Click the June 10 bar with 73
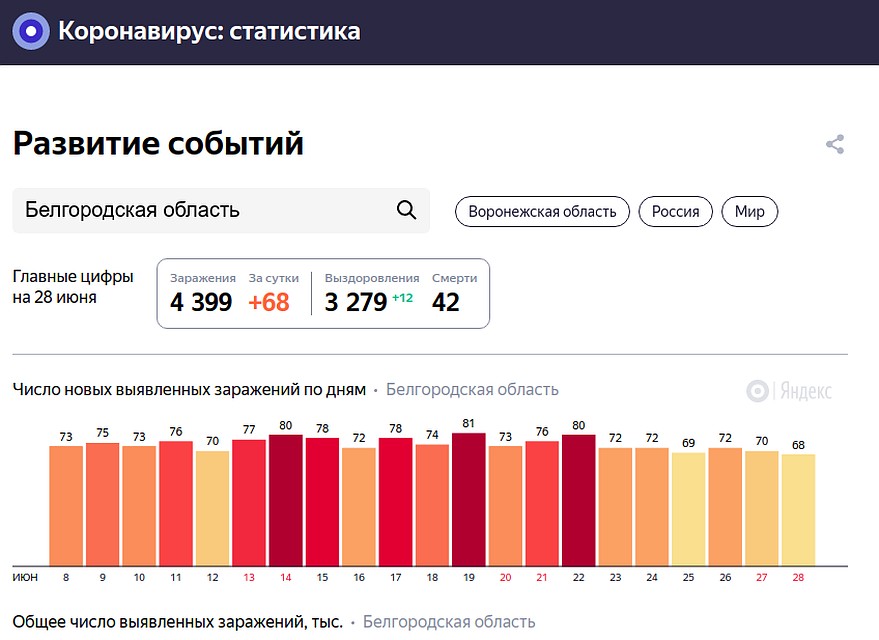The width and height of the screenshot is (879, 640). click(x=139, y=505)
